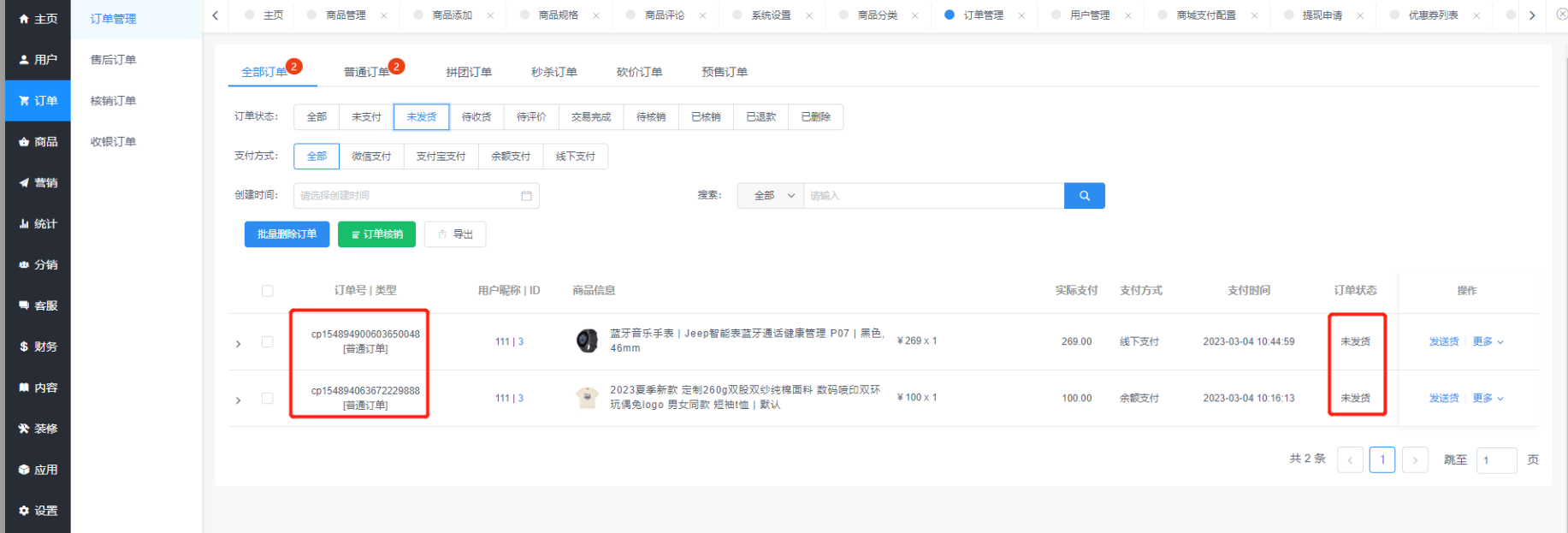Screen dimensions: 1568x533
Task: Open the 全部 search type dropdown
Action: point(771,196)
